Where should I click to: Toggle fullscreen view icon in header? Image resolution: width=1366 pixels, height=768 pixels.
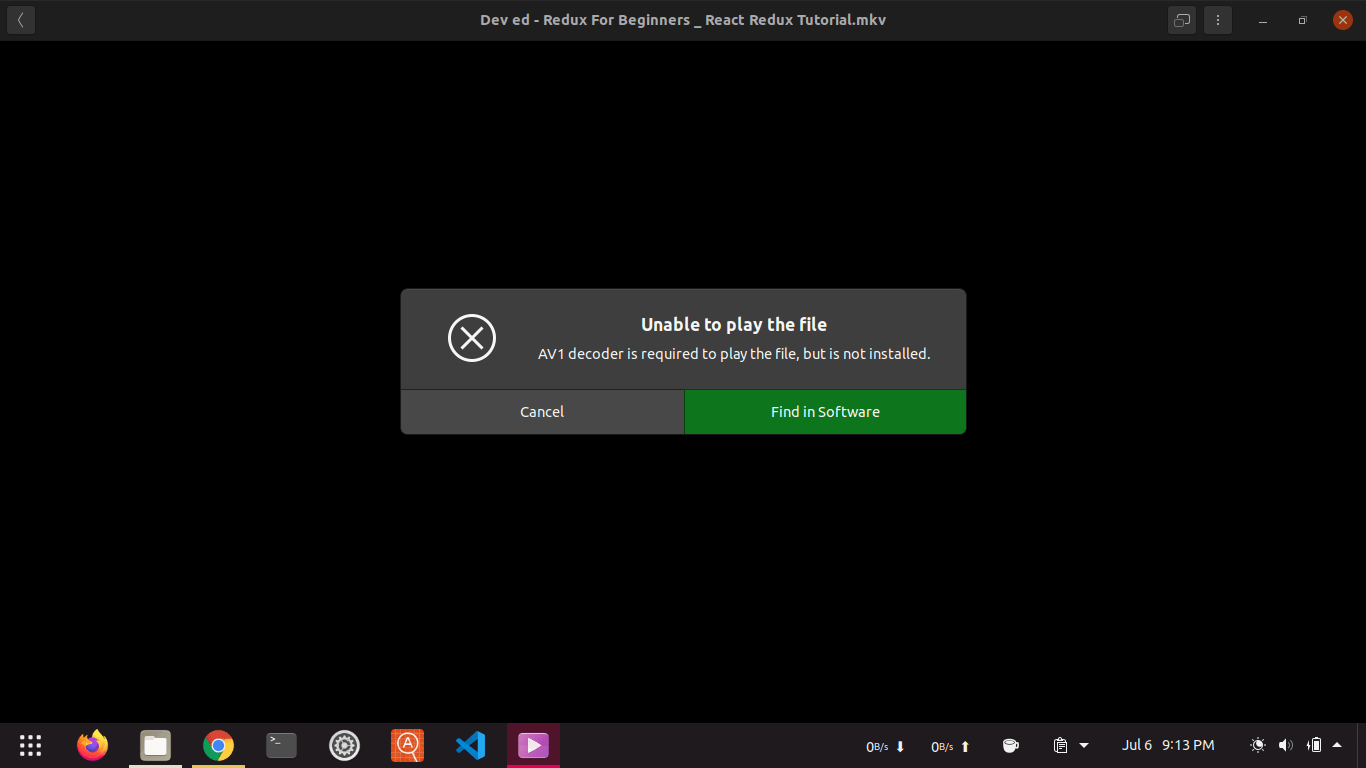point(1182,20)
